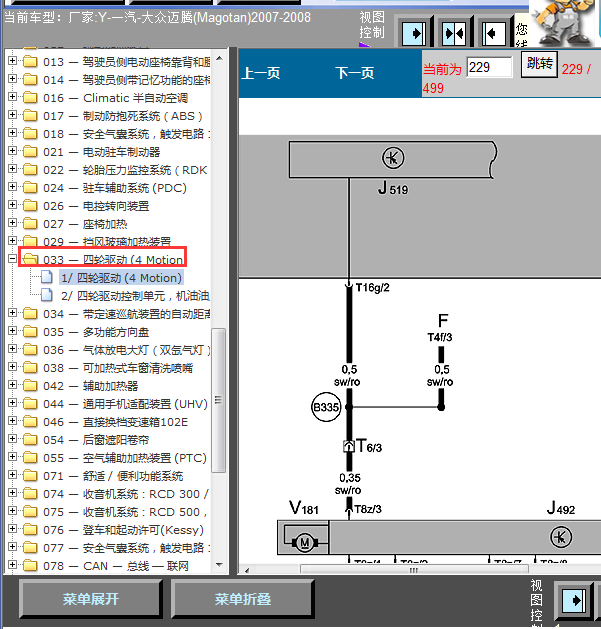Expand the 027 座椅加热 node

[x=12, y=223]
